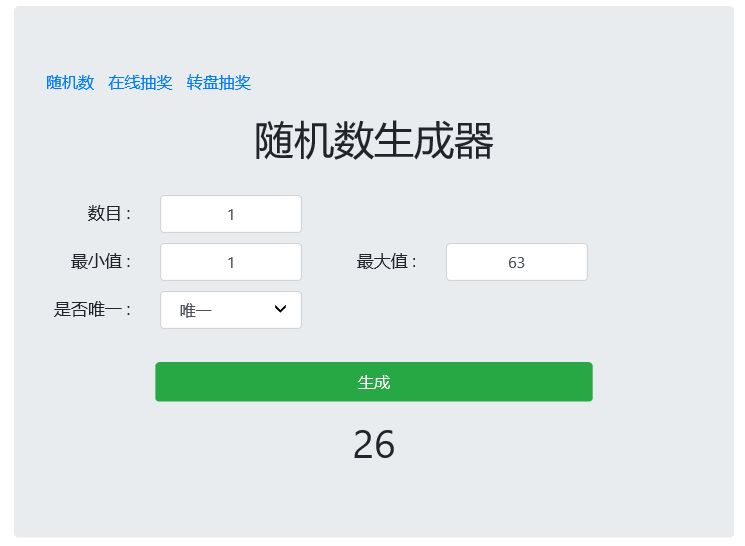The width and height of the screenshot is (745, 546).
Task: Focus the 最小值 input field
Action: pyautogui.click(x=231, y=262)
